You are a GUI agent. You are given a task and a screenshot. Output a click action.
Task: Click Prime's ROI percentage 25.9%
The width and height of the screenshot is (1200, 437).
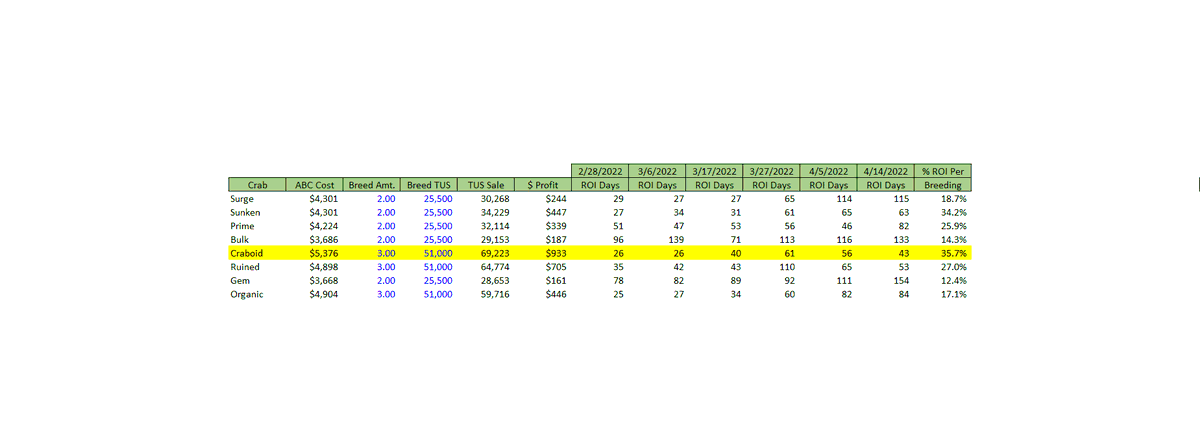tap(953, 227)
